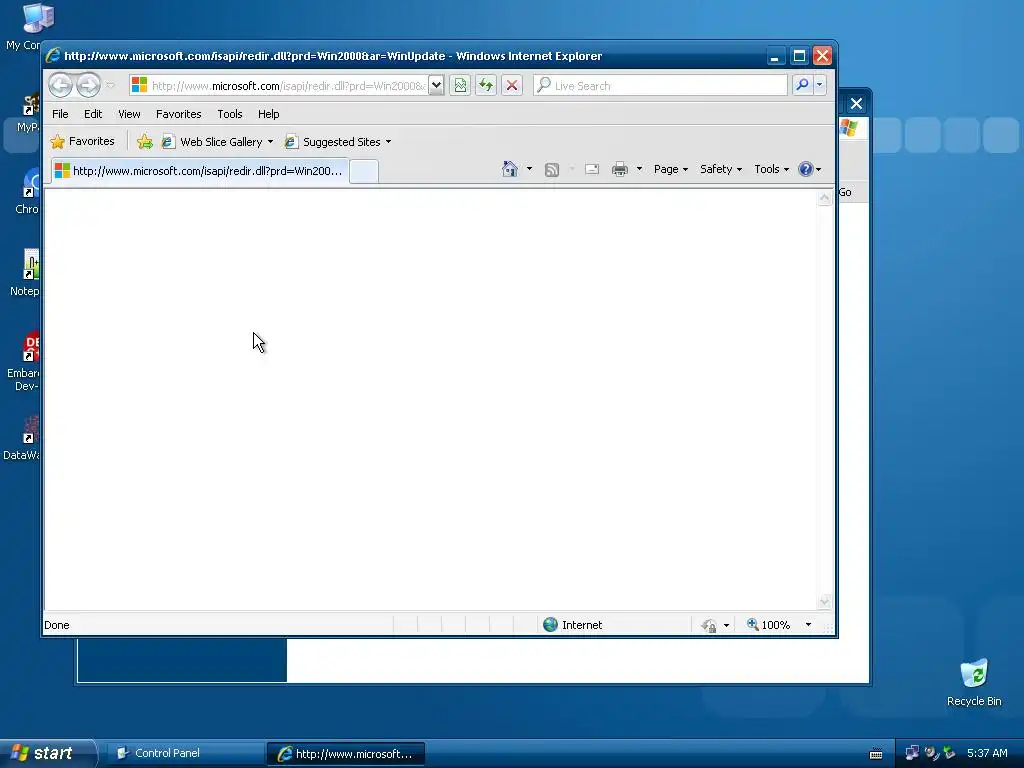The width and height of the screenshot is (1024, 768).
Task: Click the scroll down arrow
Action: (824, 601)
